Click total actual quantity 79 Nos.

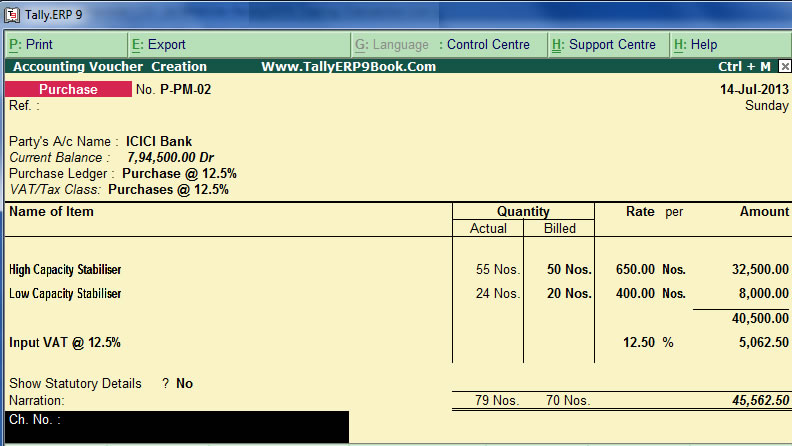coord(497,400)
